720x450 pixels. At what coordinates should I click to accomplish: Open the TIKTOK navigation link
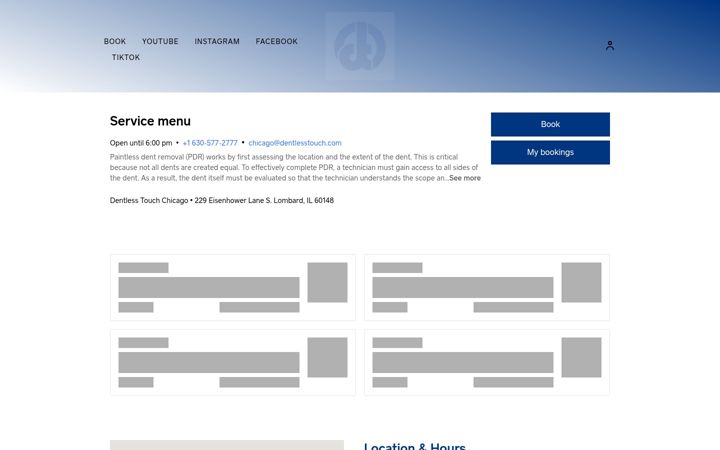pos(126,57)
